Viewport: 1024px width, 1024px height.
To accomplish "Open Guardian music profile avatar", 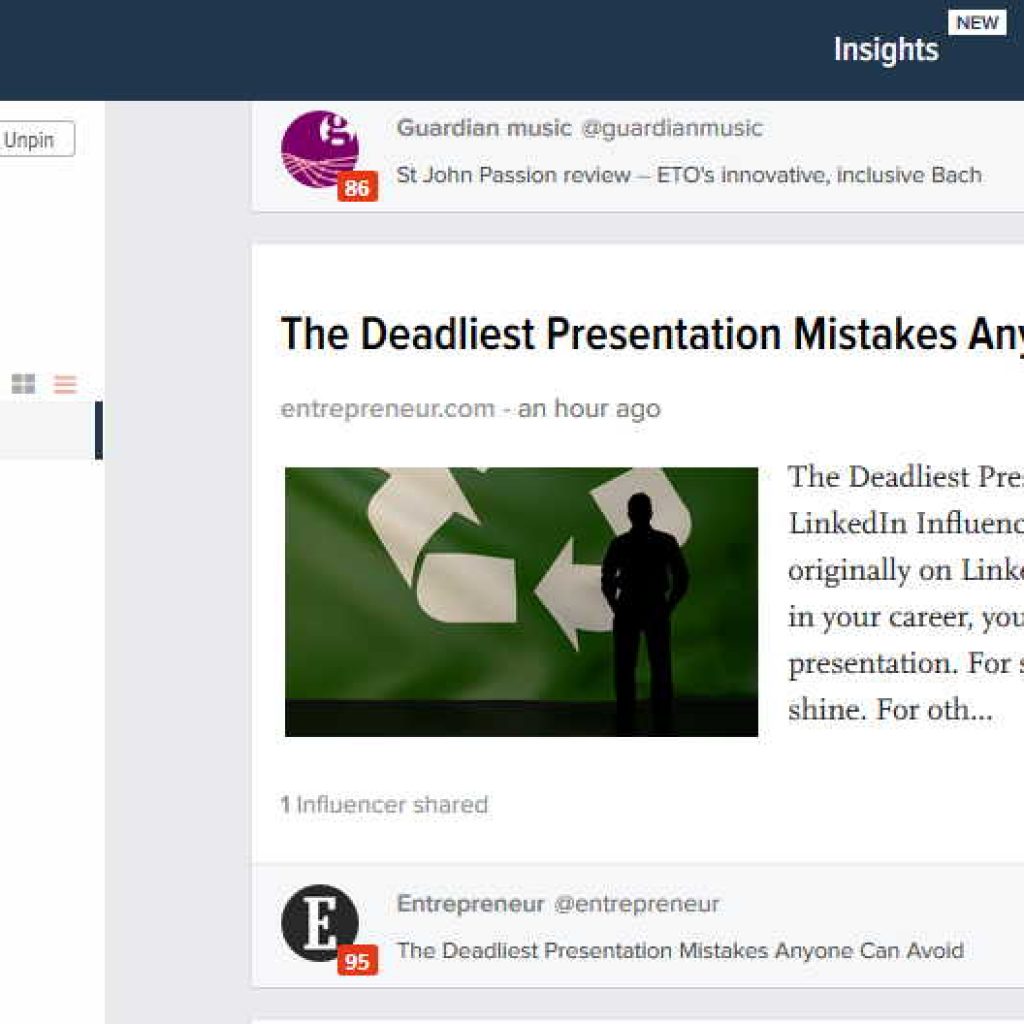I will pyautogui.click(x=319, y=150).
